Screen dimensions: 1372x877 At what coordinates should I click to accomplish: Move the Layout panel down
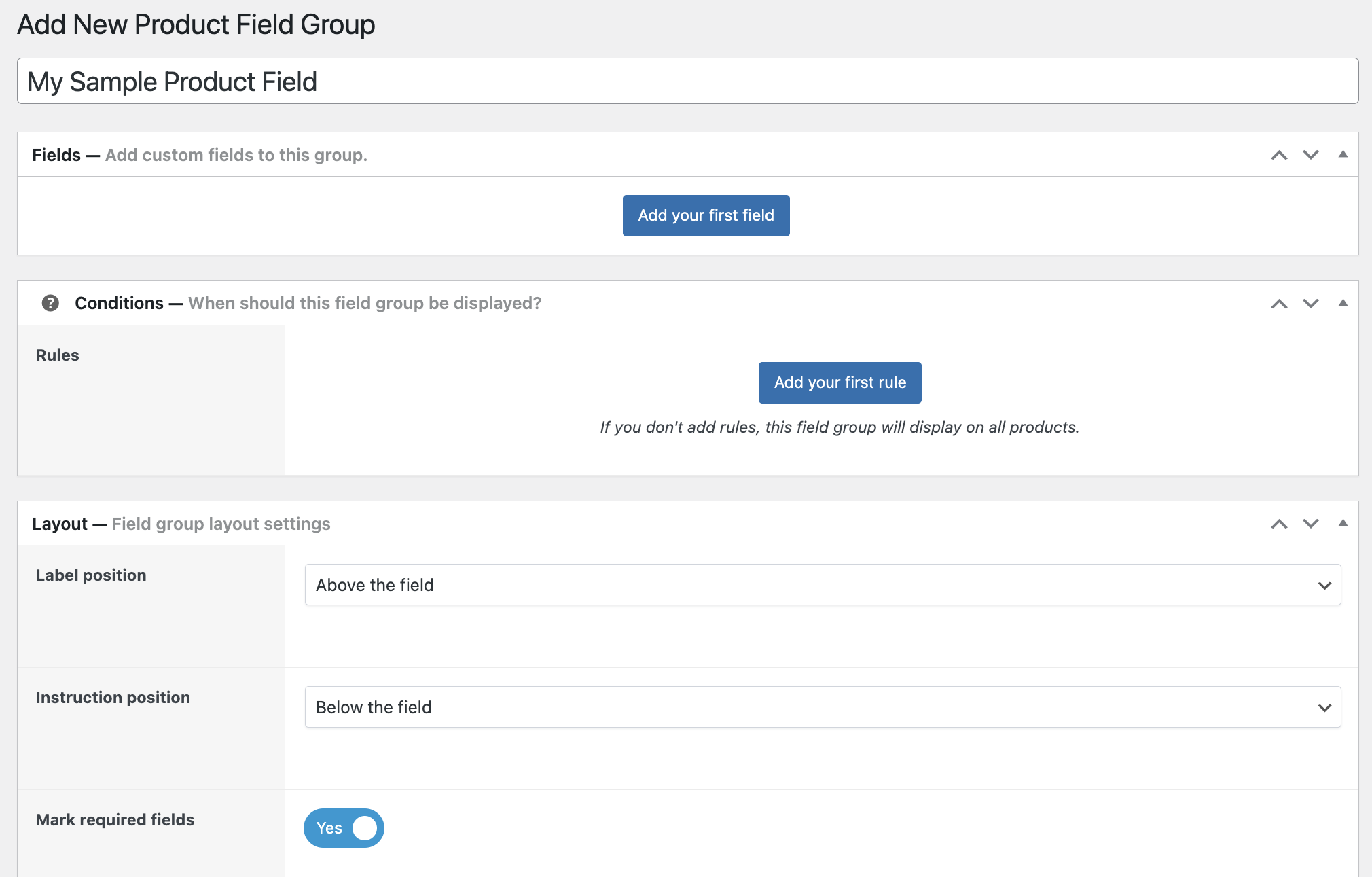[x=1310, y=524]
